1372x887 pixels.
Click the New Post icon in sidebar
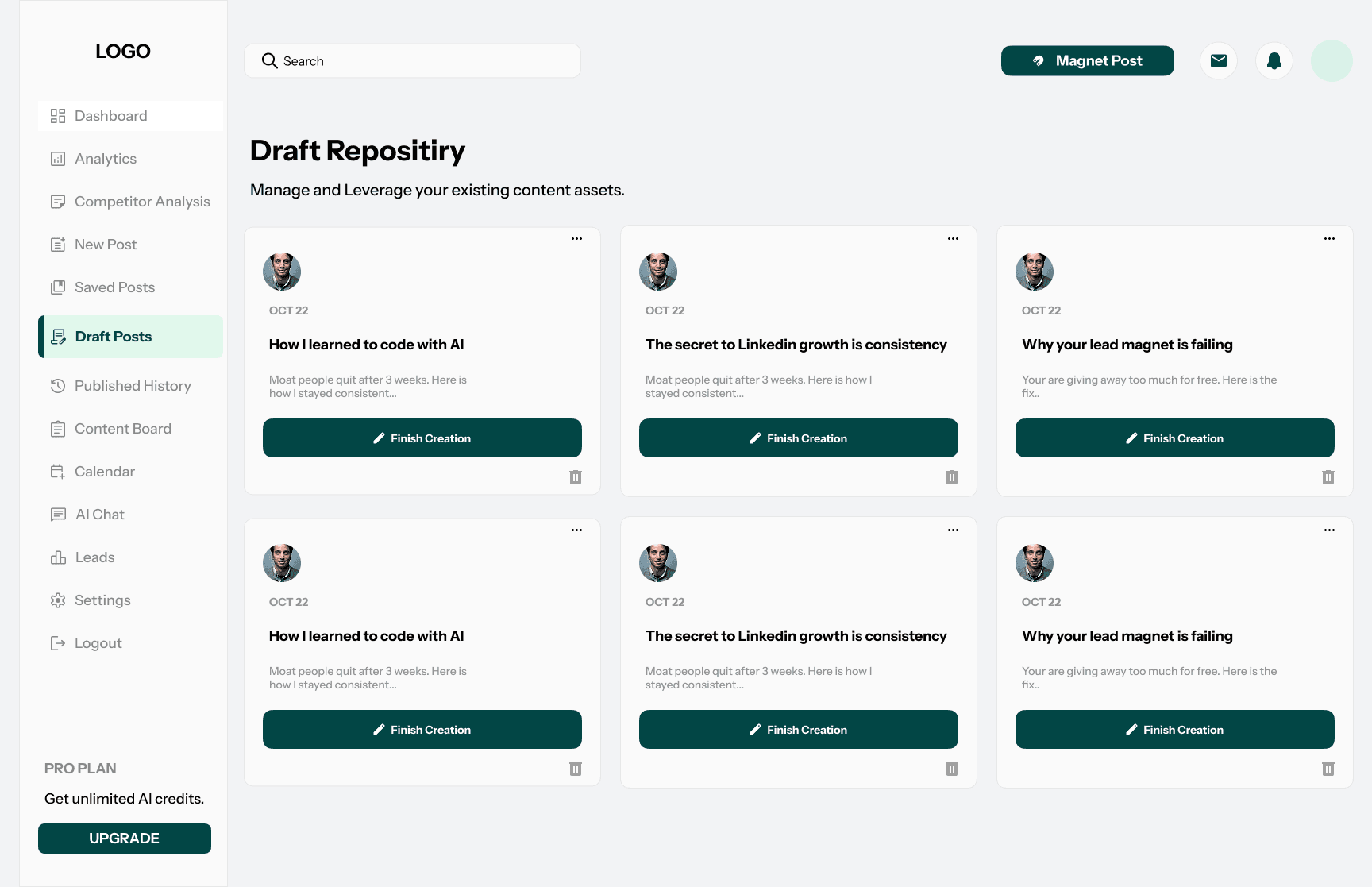click(58, 245)
